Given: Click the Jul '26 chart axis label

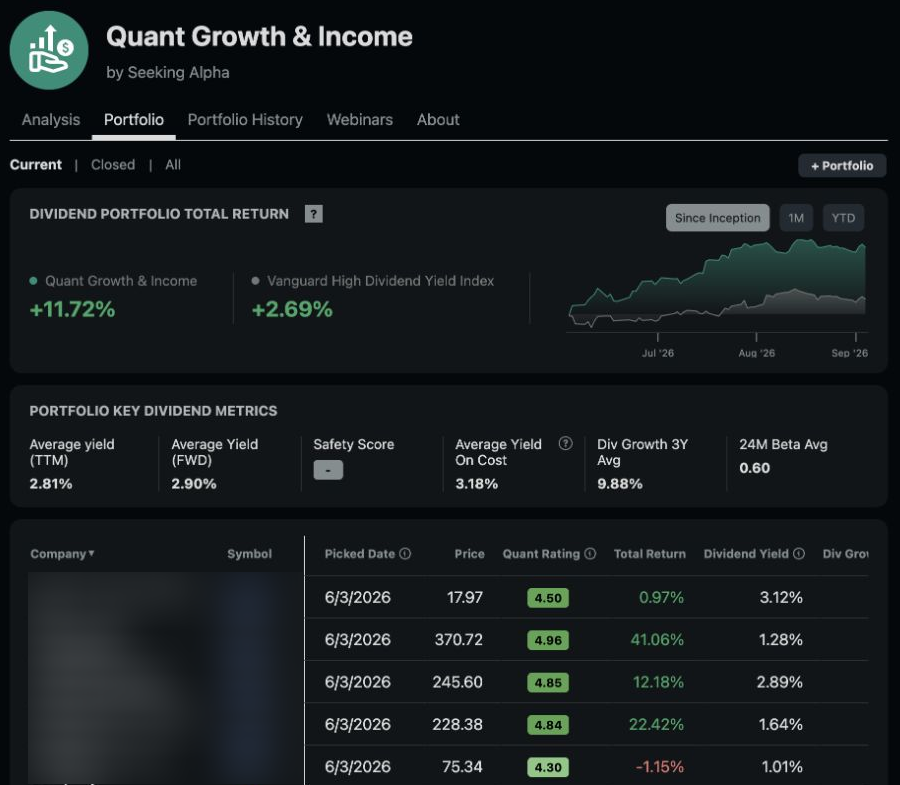Looking at the screenshot, I should [658, 353].
